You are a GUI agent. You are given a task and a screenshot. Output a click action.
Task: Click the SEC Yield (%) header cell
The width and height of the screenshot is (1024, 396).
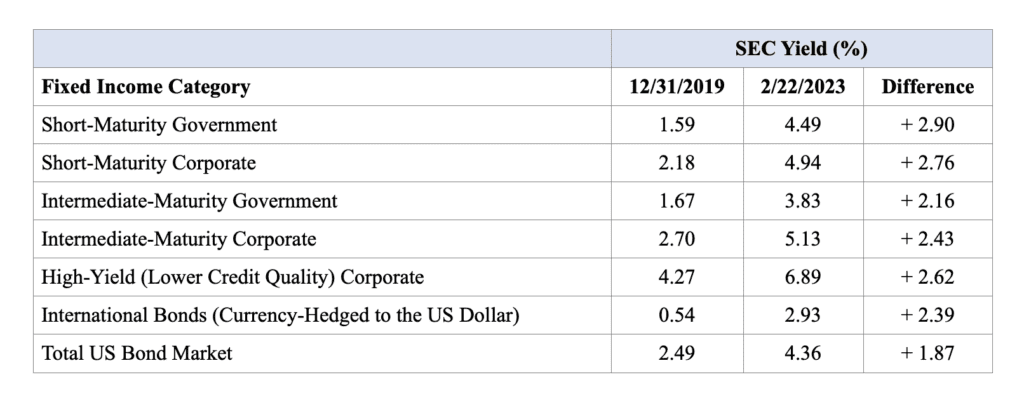pos(801,49)
